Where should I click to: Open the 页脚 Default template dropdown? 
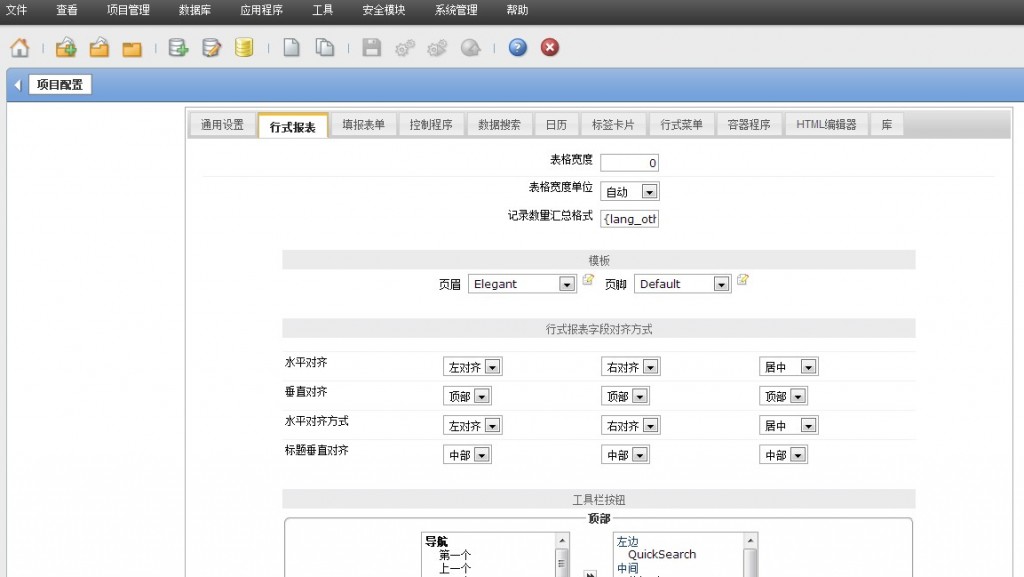click(682, 284)
